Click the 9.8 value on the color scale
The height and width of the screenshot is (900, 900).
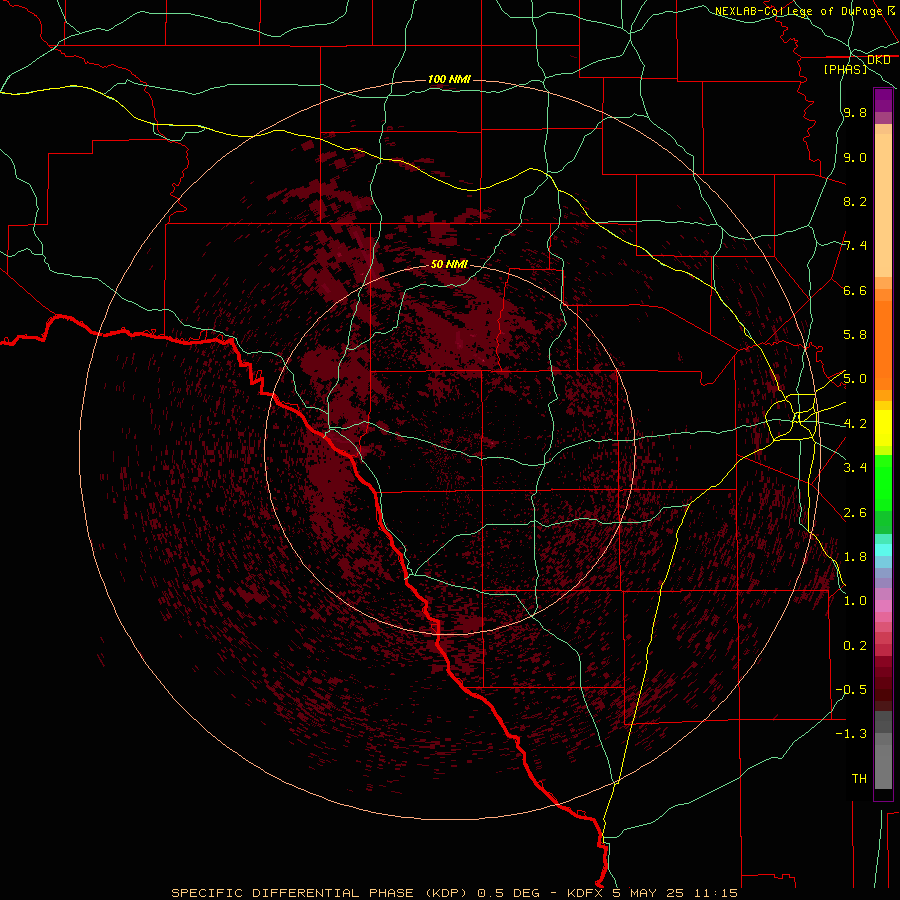coord(855,112)
